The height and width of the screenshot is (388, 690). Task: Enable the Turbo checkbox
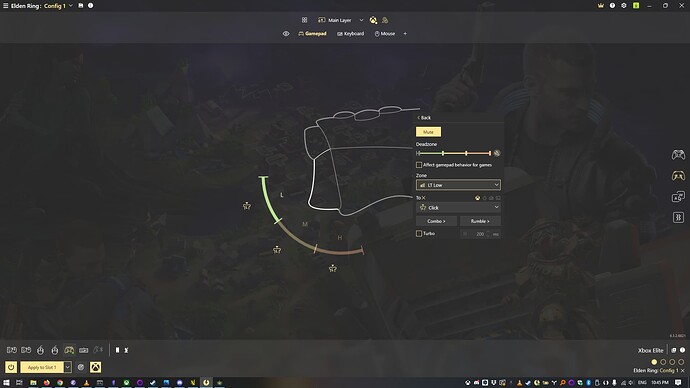[x=419, y=234]
